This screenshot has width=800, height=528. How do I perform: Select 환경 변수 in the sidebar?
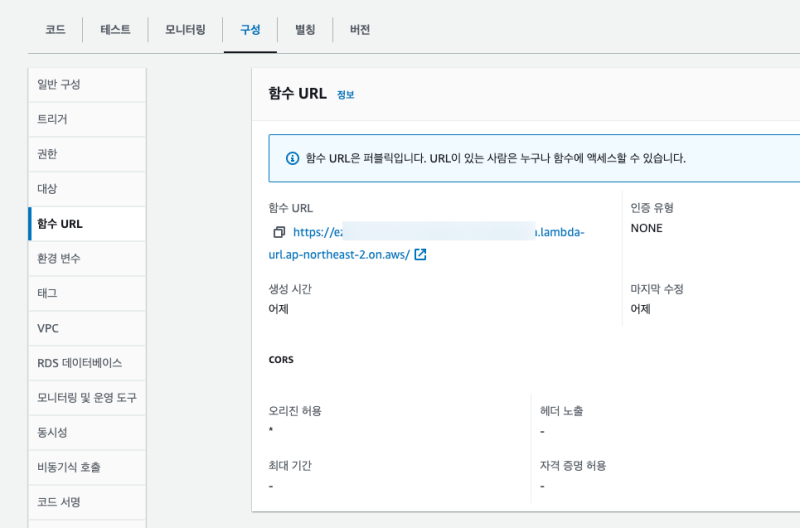click(x=59, y=258)
